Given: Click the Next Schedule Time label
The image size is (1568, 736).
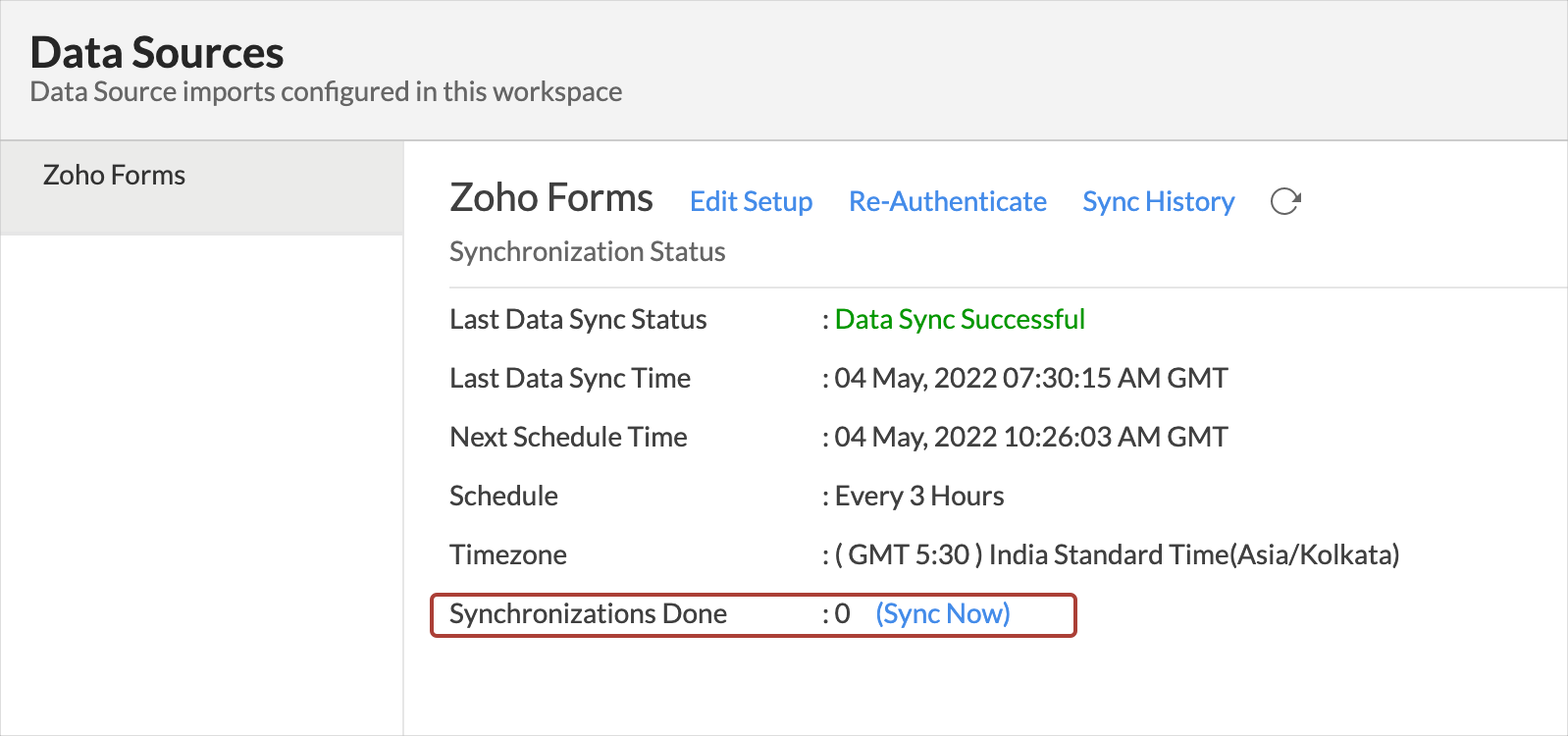Looking at the screenshot, I should coord(568,437).
